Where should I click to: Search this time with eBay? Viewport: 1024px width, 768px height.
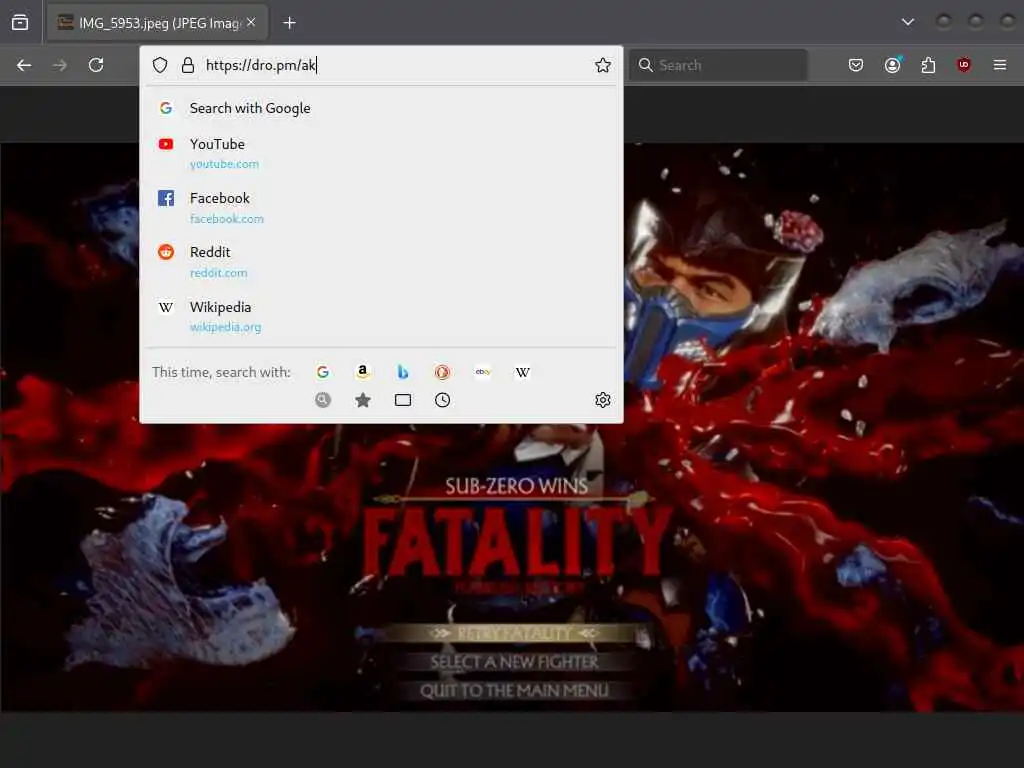coord(483,372)
